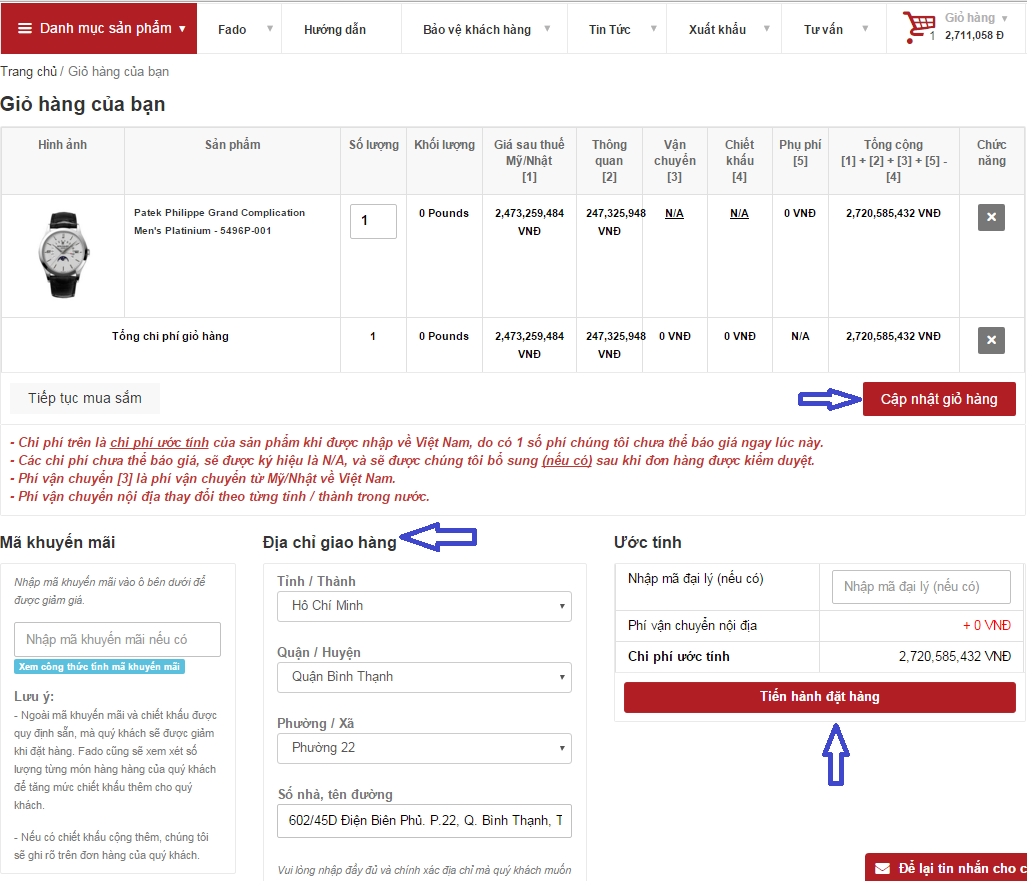Open the Fado menu dropdown arrow
1027x881 pixels.
(270, 29)
